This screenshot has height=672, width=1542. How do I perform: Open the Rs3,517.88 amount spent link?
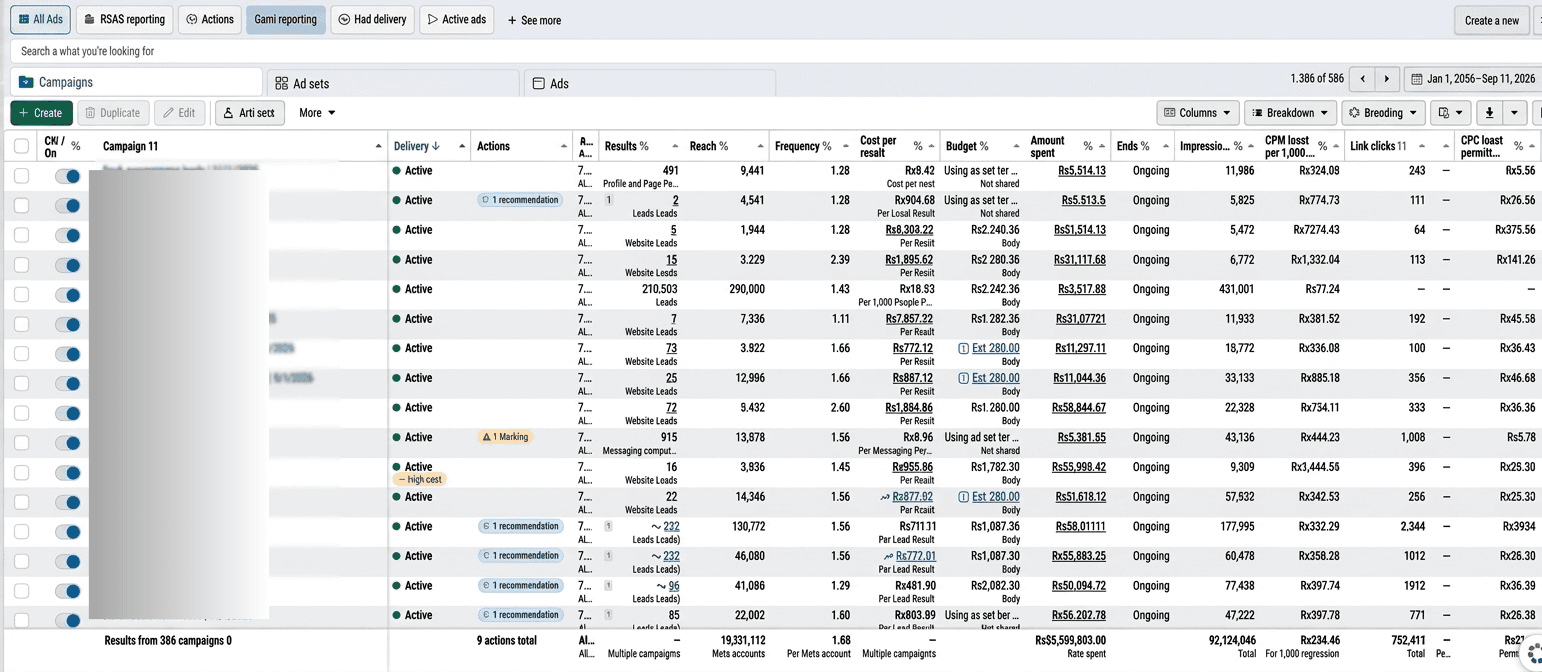[1082, 289]
